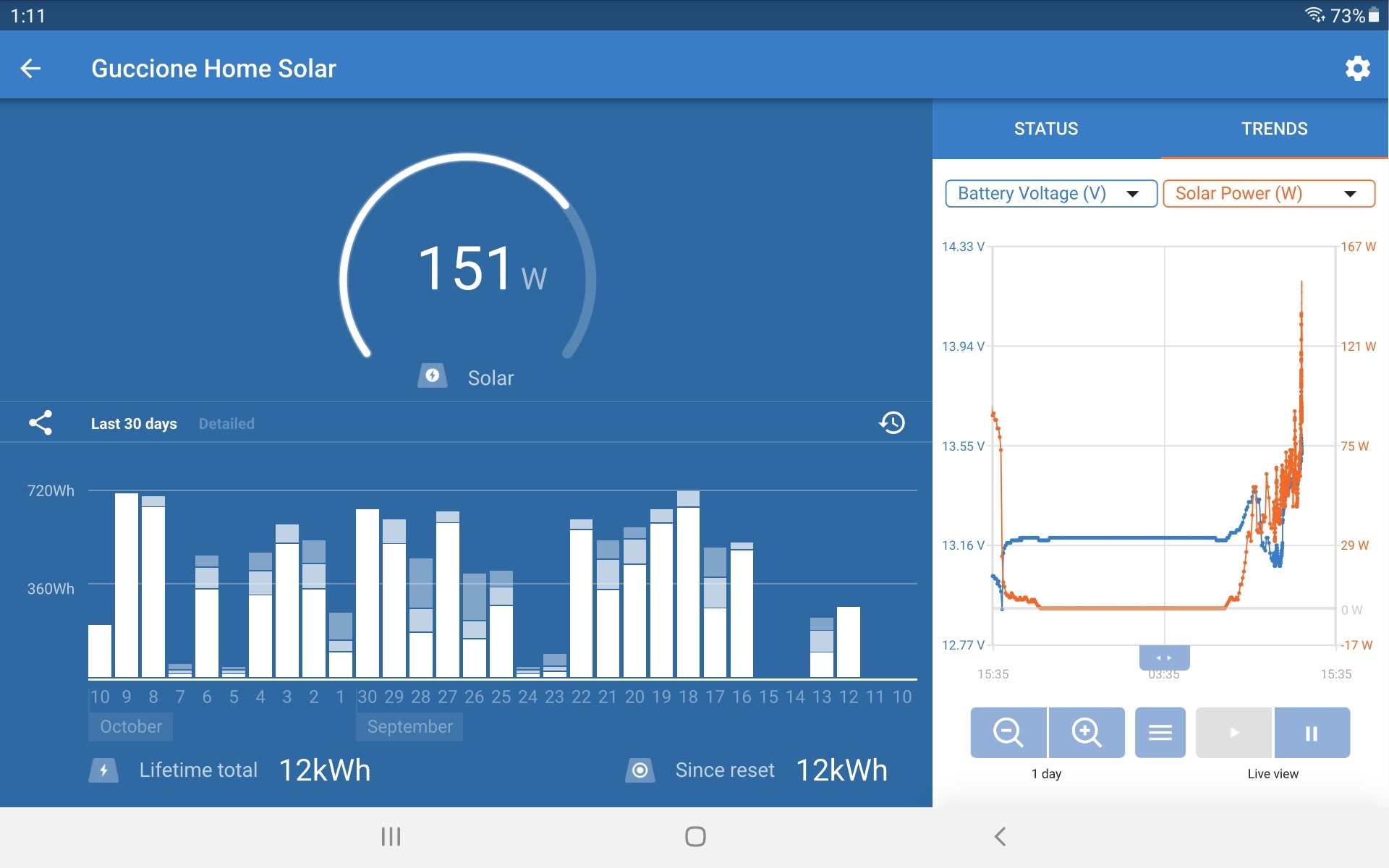
Task: Switch to the STATUS tab
Action: coord(1046,129)
